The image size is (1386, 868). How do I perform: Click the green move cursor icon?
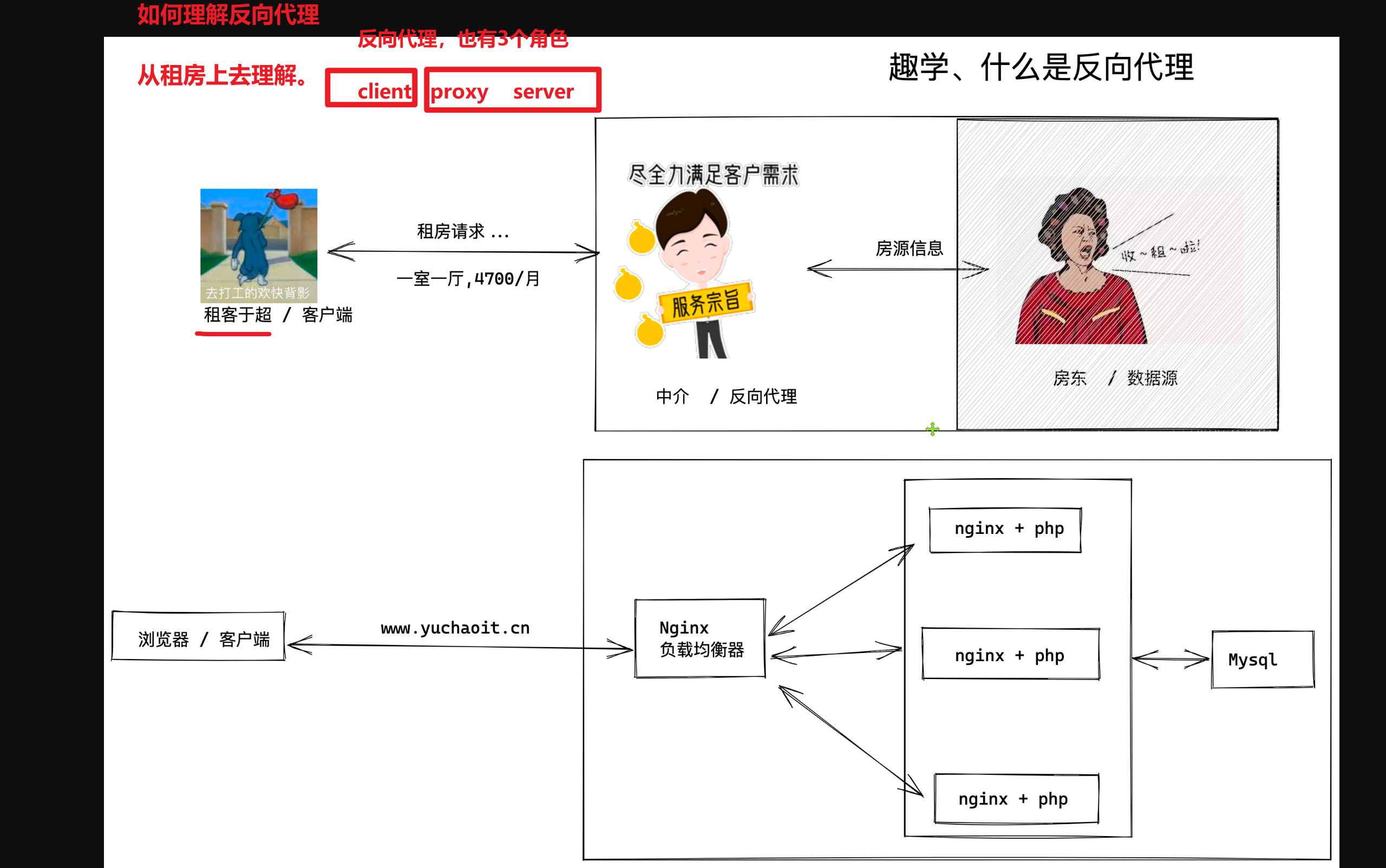click(932, 429)
